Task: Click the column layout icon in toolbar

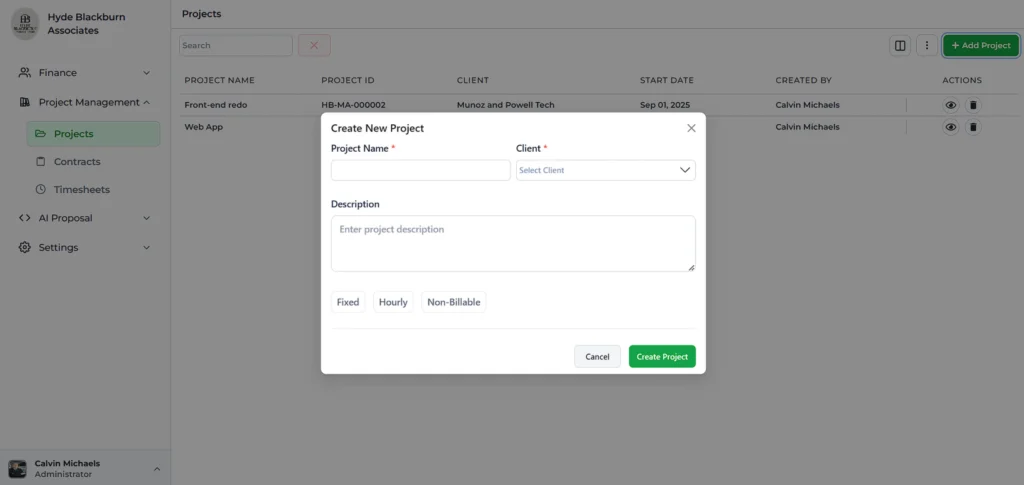Action: coord(900,45)
